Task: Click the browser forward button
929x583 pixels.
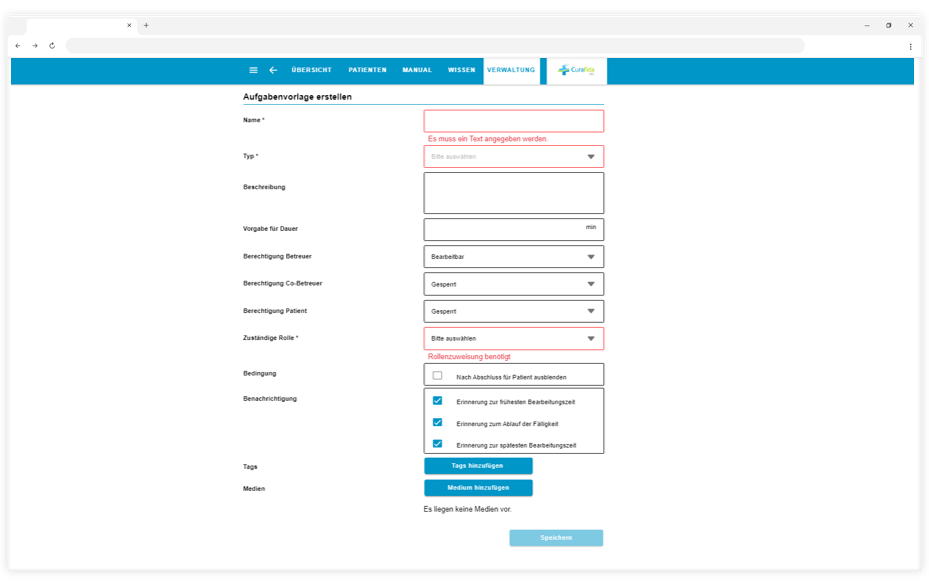Action: pyautogui.click(x=35, y=46)
